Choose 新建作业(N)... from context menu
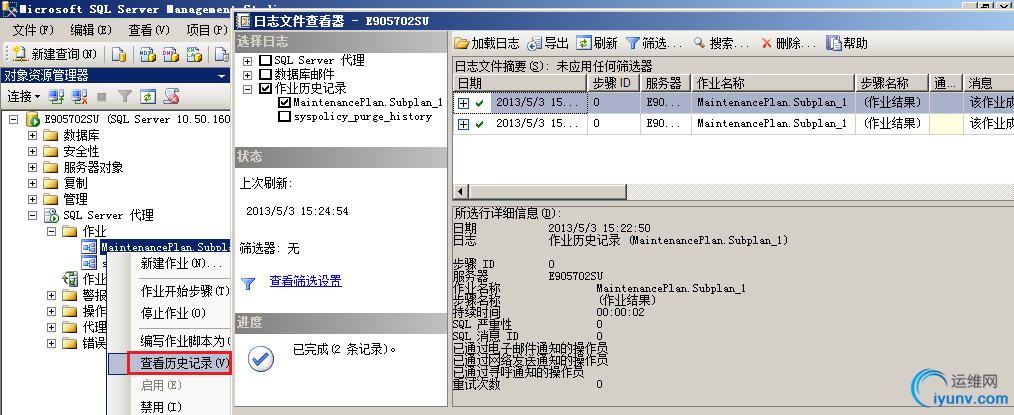Screen dimensions: 1014x415 click(x=181, y=264)
